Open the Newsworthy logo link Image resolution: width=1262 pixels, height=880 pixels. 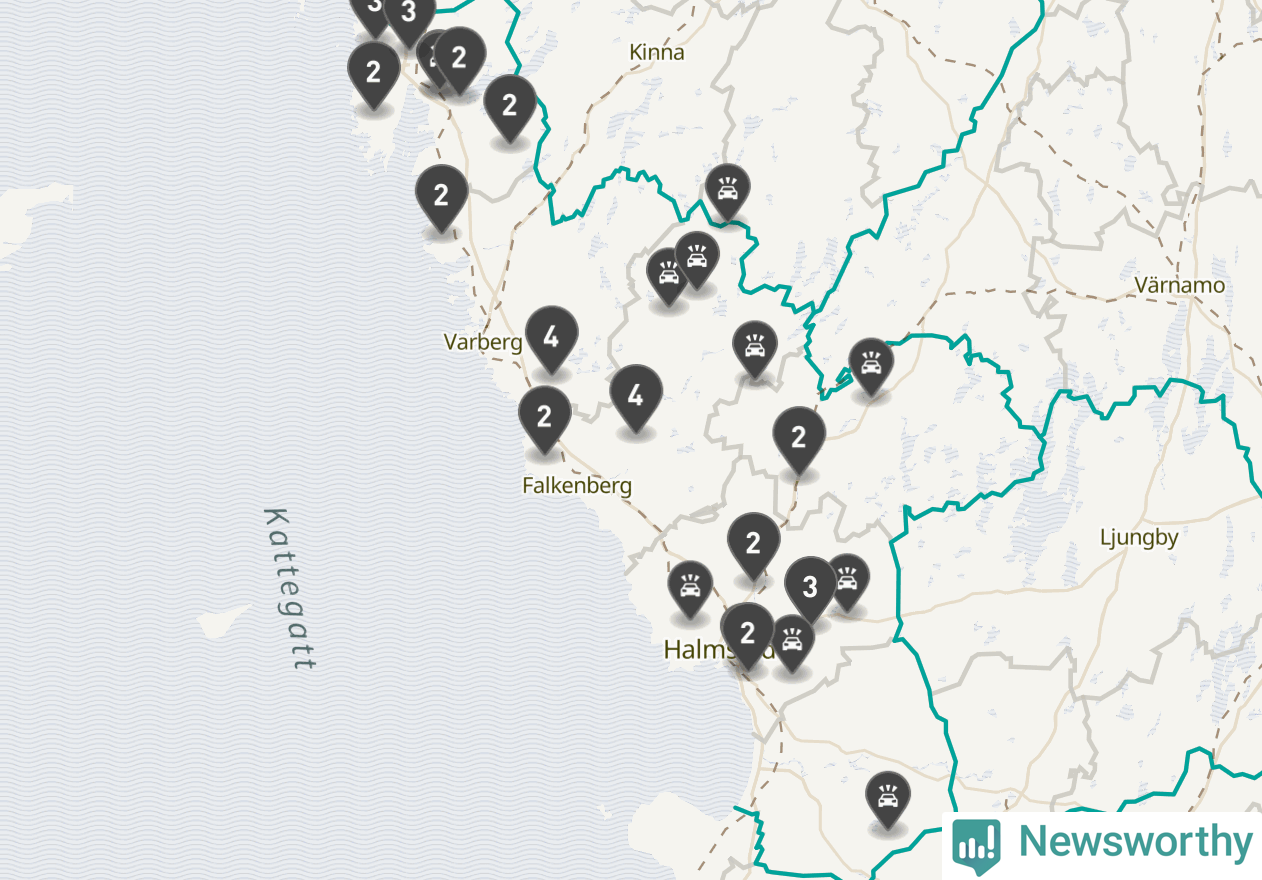click(1102, 843)
